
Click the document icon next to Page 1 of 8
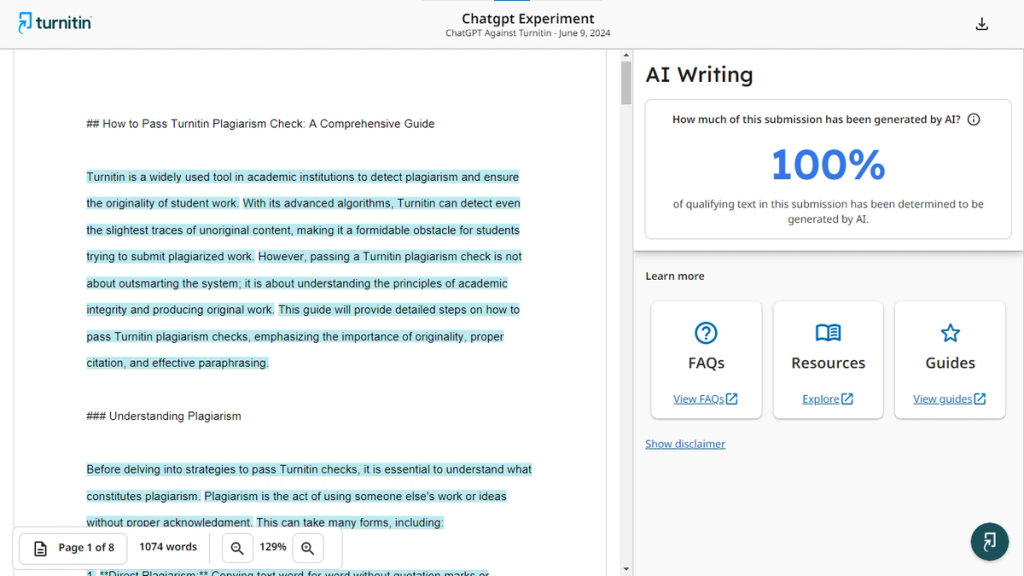click(x=40, y=548)
